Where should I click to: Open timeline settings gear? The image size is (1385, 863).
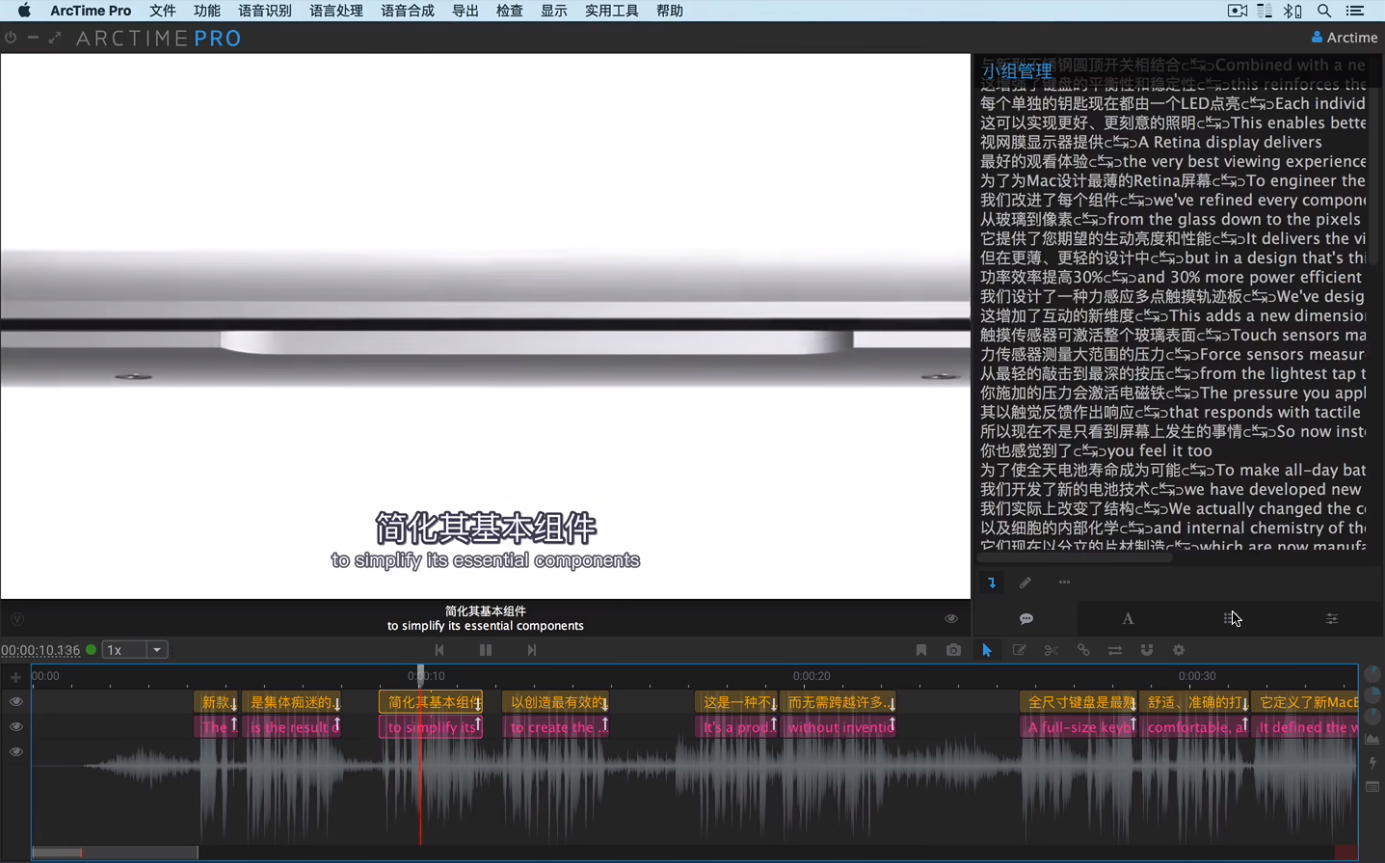tap(1179, 650)
